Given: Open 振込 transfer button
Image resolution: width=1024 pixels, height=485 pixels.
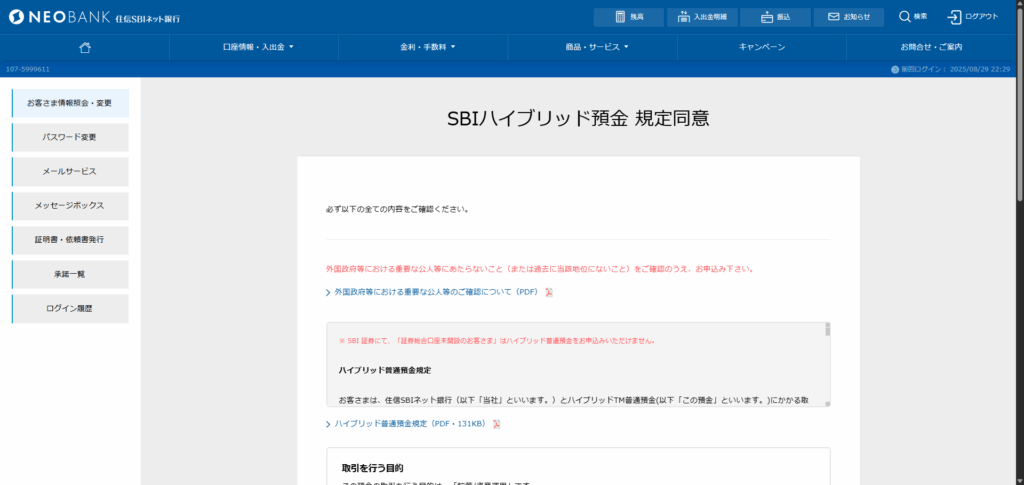Looking at the screenshot, I should coord(775,17).
